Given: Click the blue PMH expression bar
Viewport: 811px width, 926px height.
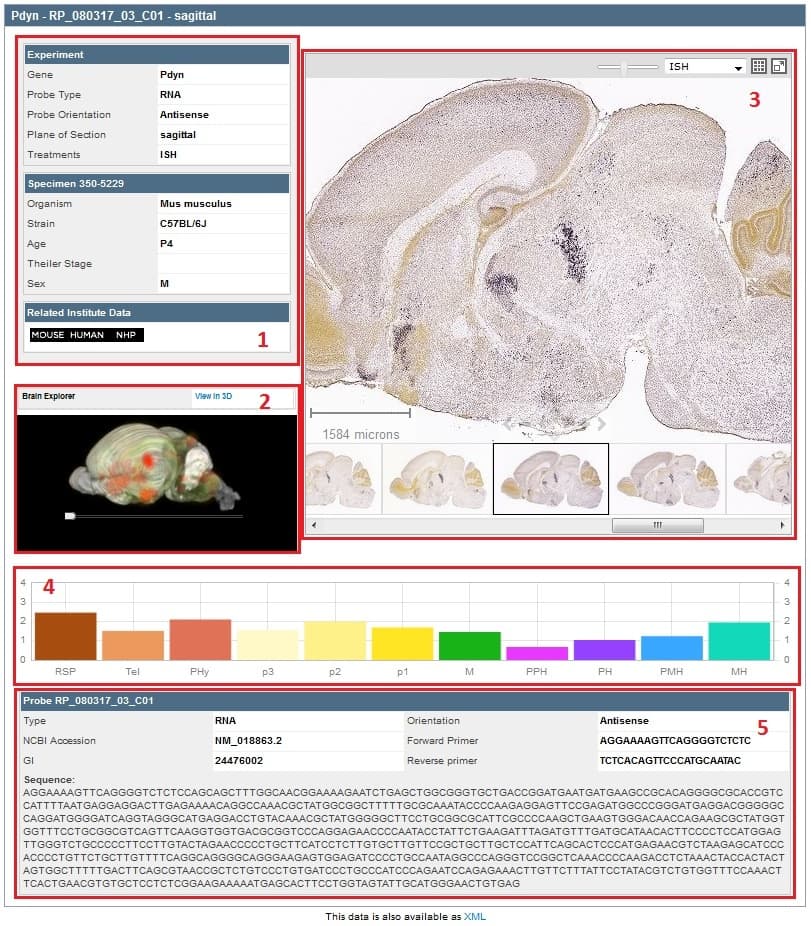Looking at the screenshot, I should (x=672, y=648).
